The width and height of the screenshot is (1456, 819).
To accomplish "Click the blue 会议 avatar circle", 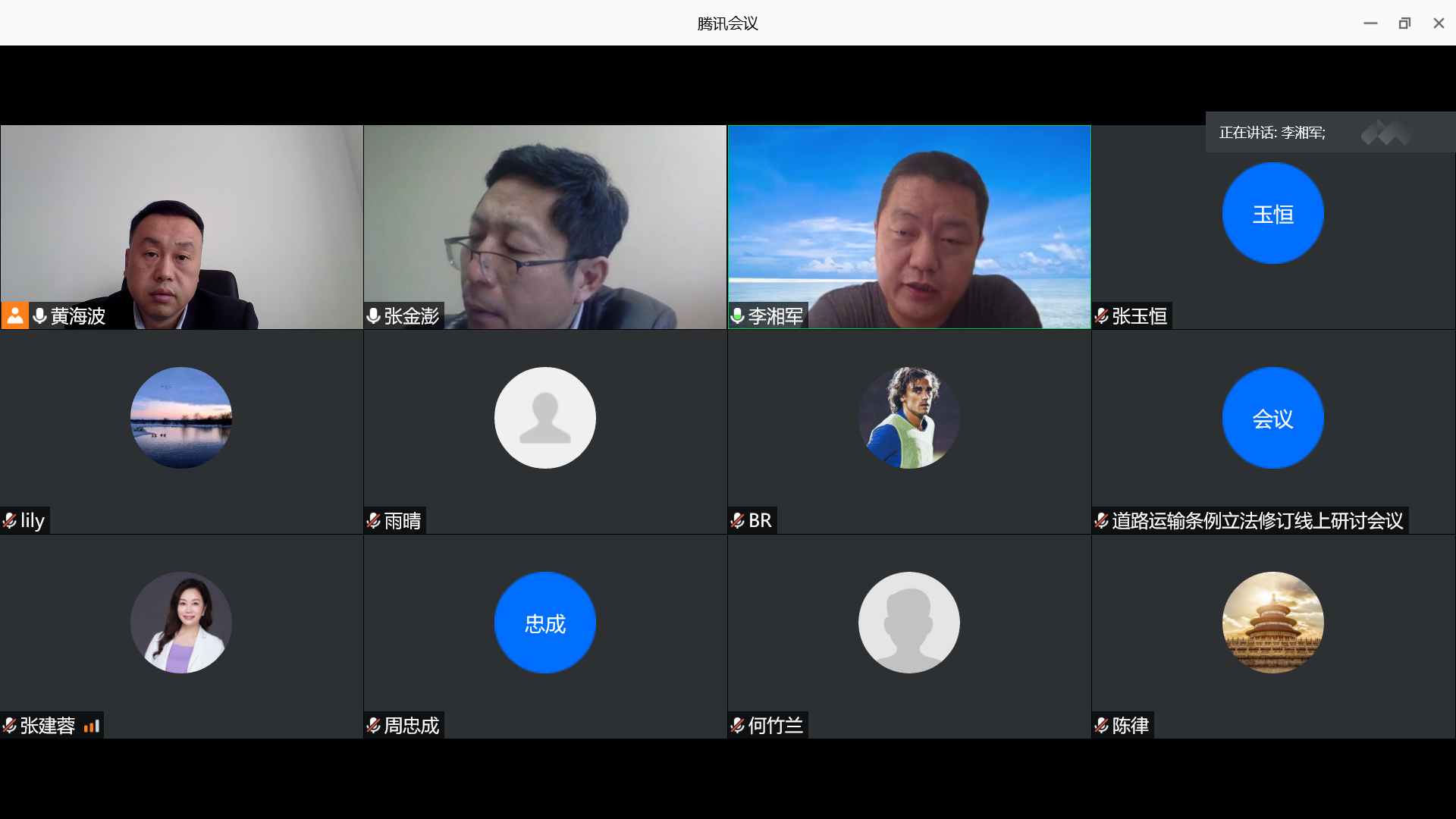I will pos(1272,418).
